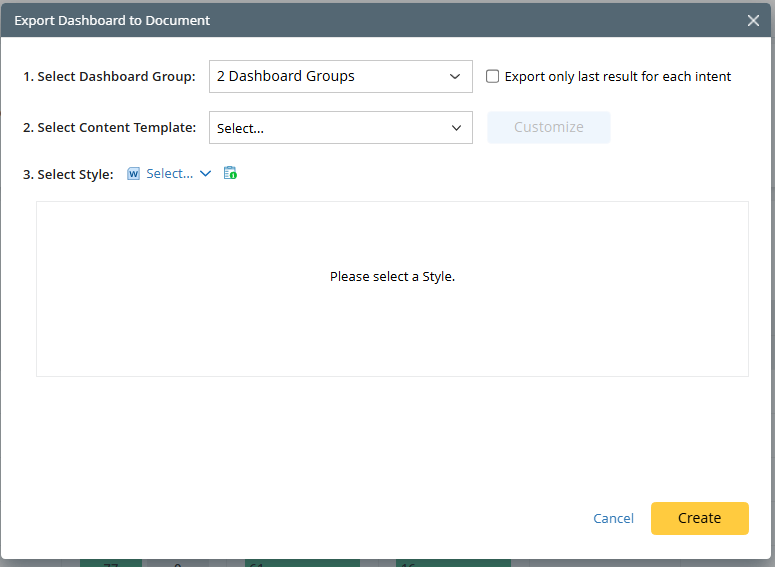
Task: Click the dialog title 'Export Dashboard to Document'
Action: 112,20
